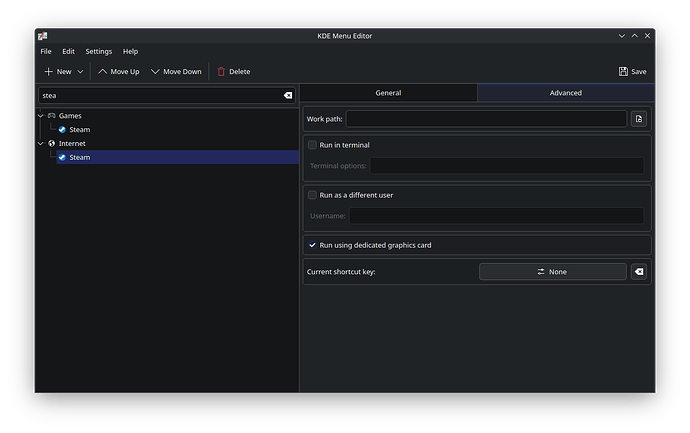Clear the search field text
This screenshot has height=433, width=690.
point(288,95)
